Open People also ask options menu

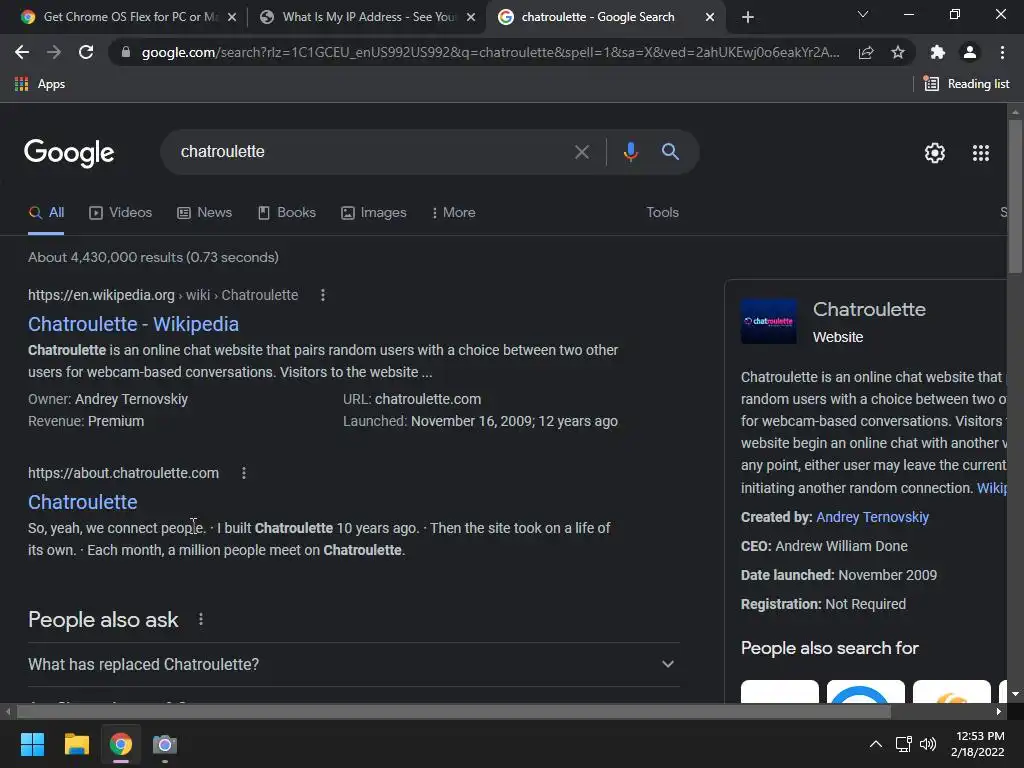coord(200,619)
